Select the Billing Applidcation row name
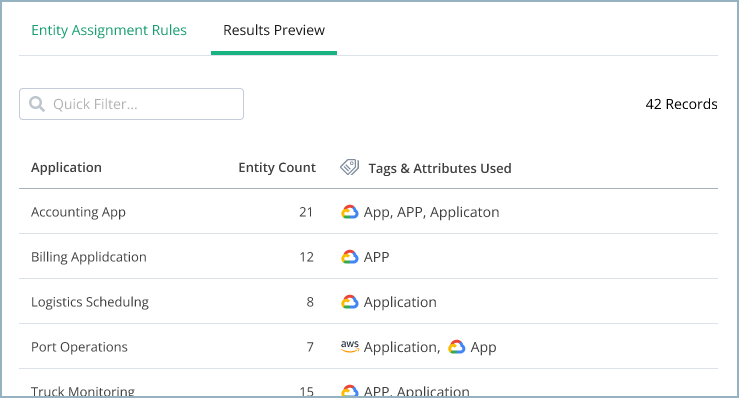The width and height of the screenshot is (739, 398). 89,257
